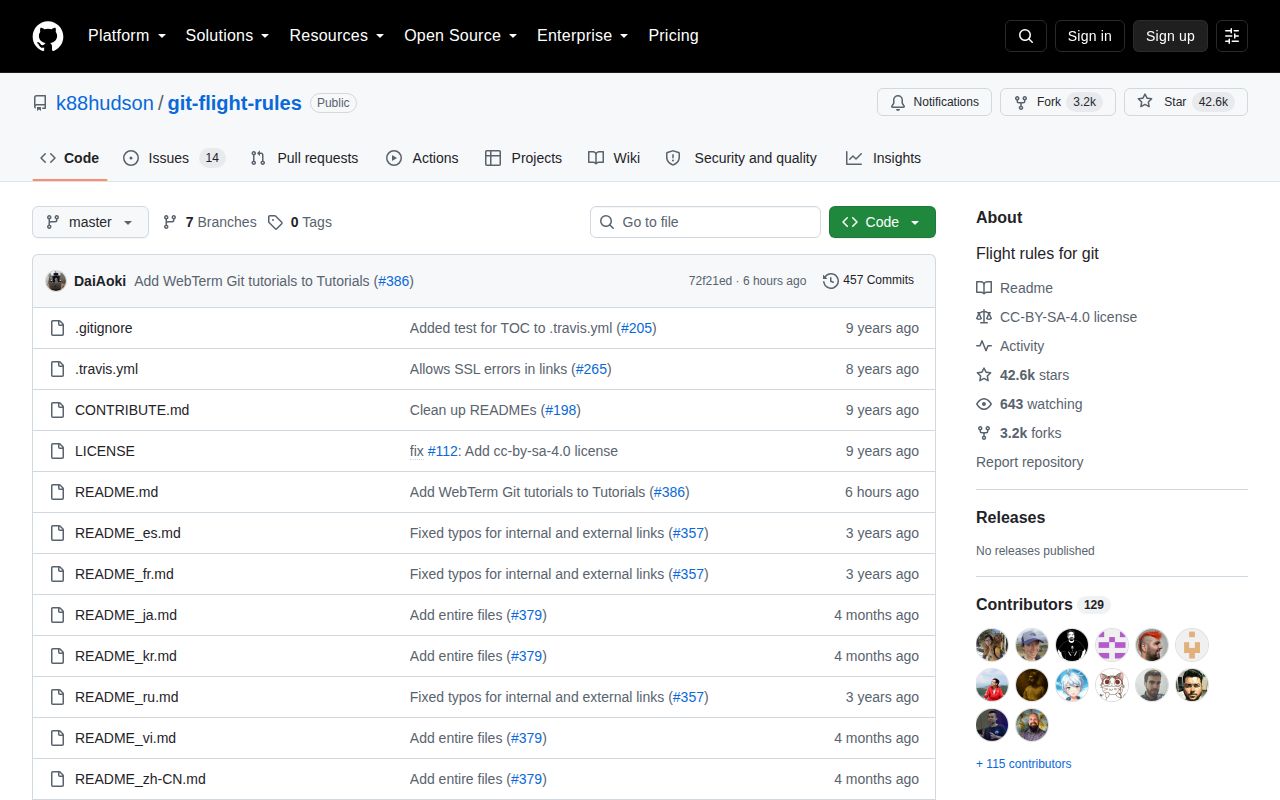This screenshot has height=800, width=1280.
Task: Go to the Actions tab
Action: pos(422,158)
